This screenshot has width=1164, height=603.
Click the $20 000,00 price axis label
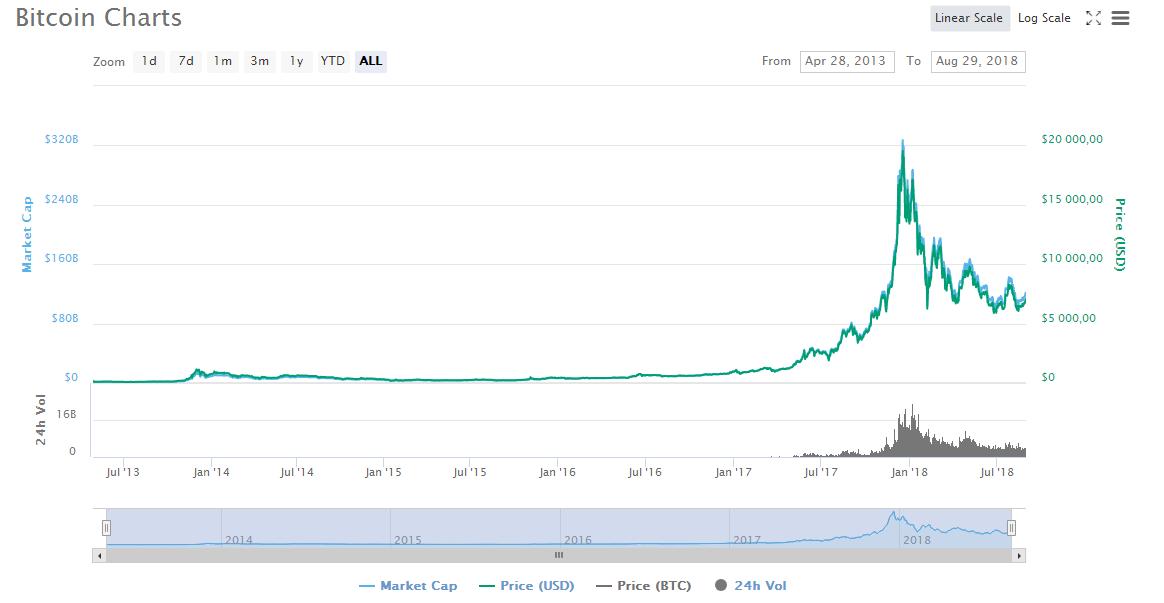[x=1072, y=140]
